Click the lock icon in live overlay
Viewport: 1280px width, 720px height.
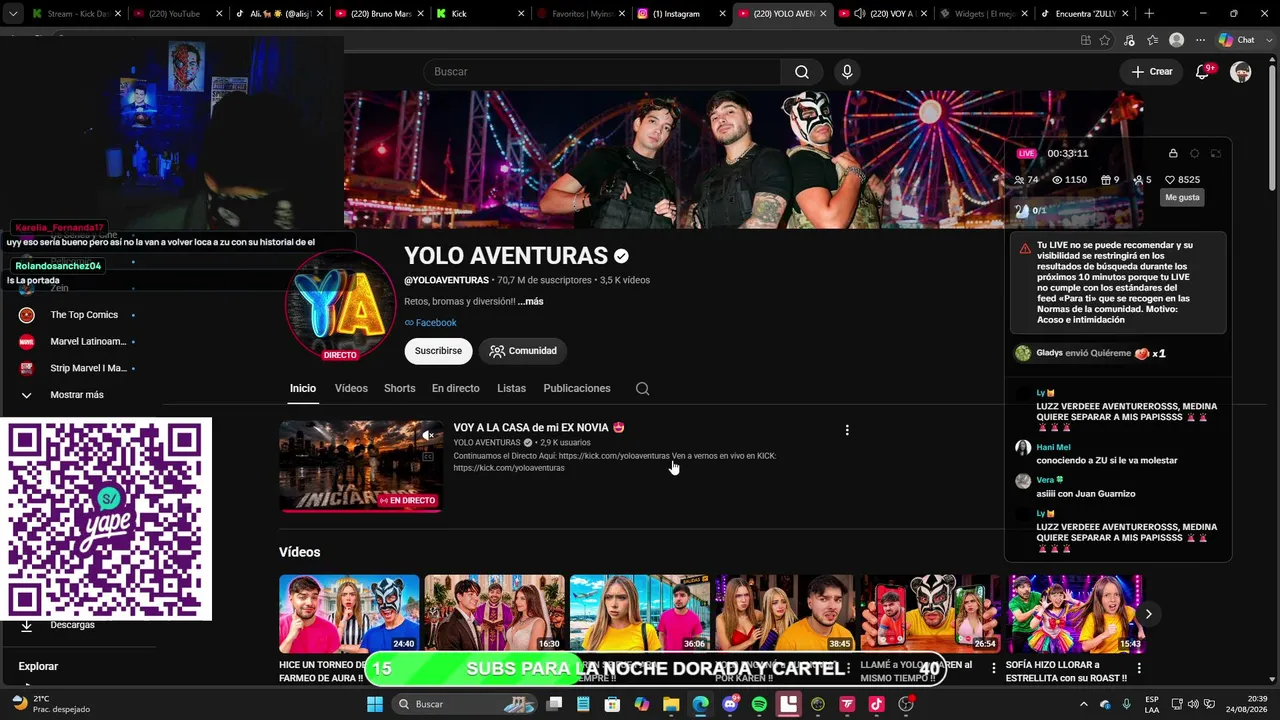click(x=1173, y=153)
